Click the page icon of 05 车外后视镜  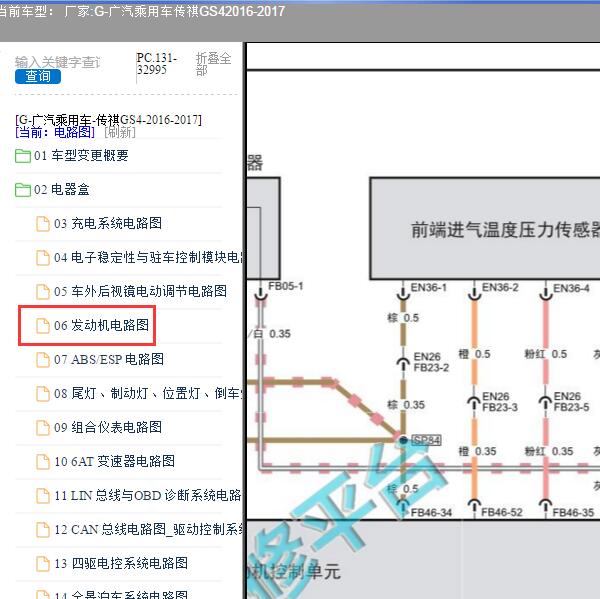[43, 292]
